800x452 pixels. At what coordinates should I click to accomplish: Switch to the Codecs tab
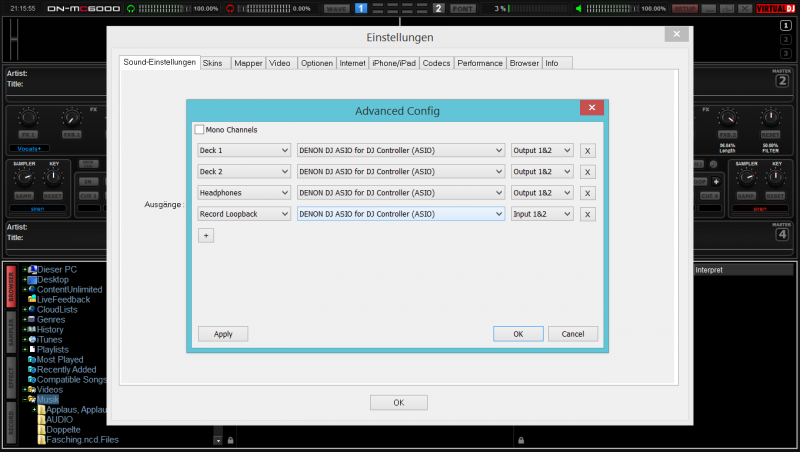click(436, 63)
